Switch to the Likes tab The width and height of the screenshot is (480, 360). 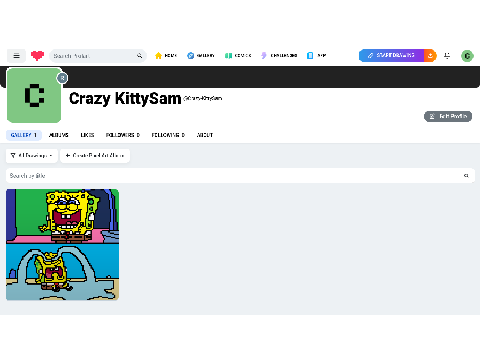tap(87, 135)
